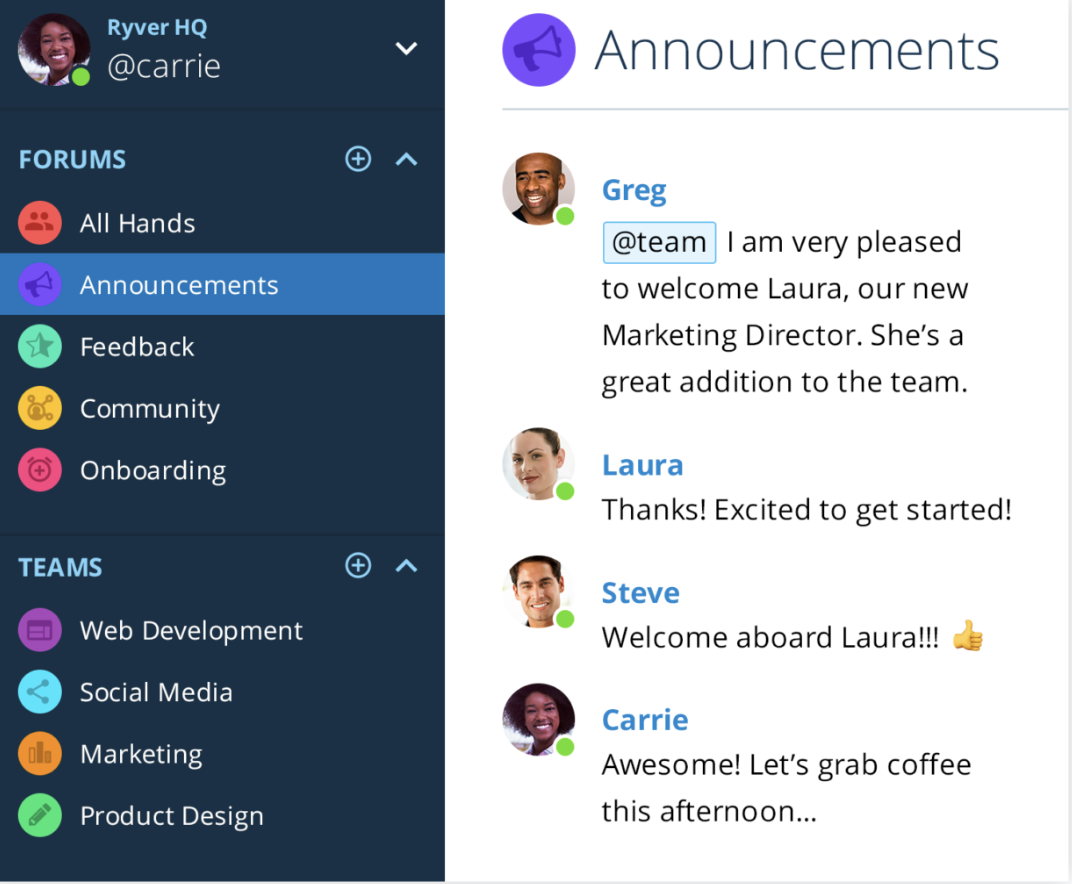Click Carrie's avatar in sidebar header
1072x884 pixels.
coord(54,49)
